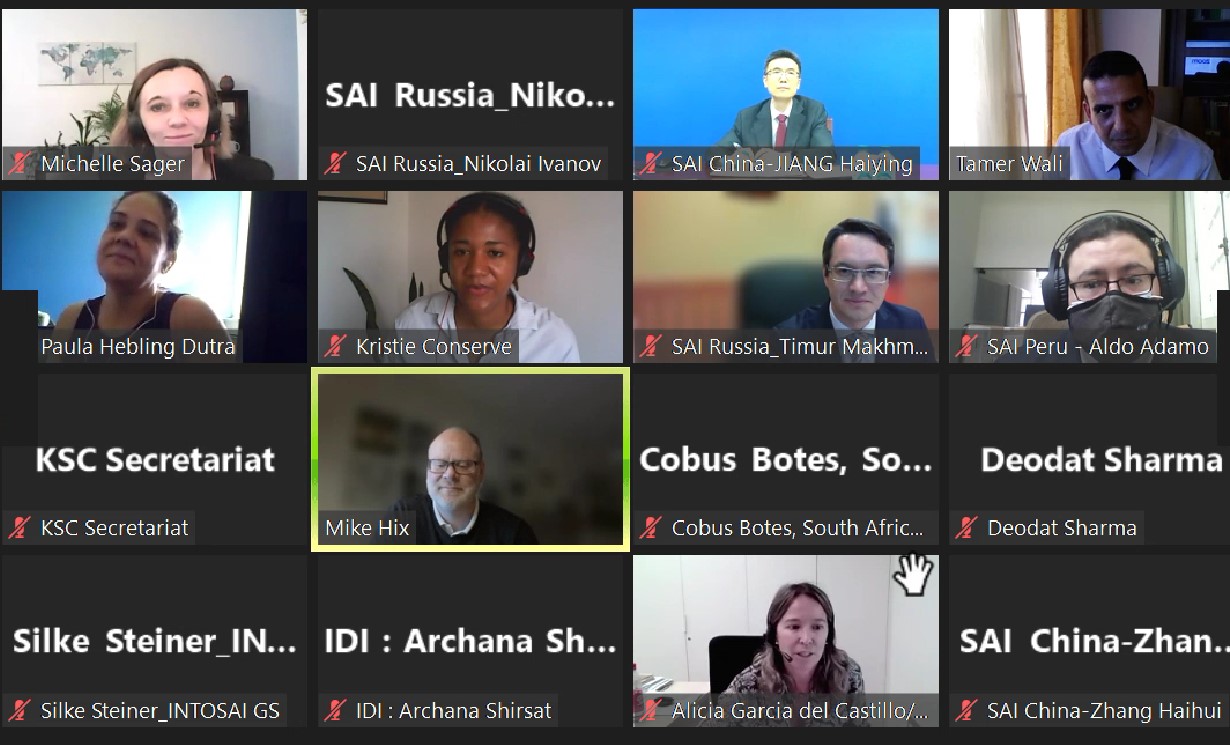This screenshot has height=745, width=1230.
Task: Click muted microphone icon beside Michelle Sager
Action: (x=19, y=164)
